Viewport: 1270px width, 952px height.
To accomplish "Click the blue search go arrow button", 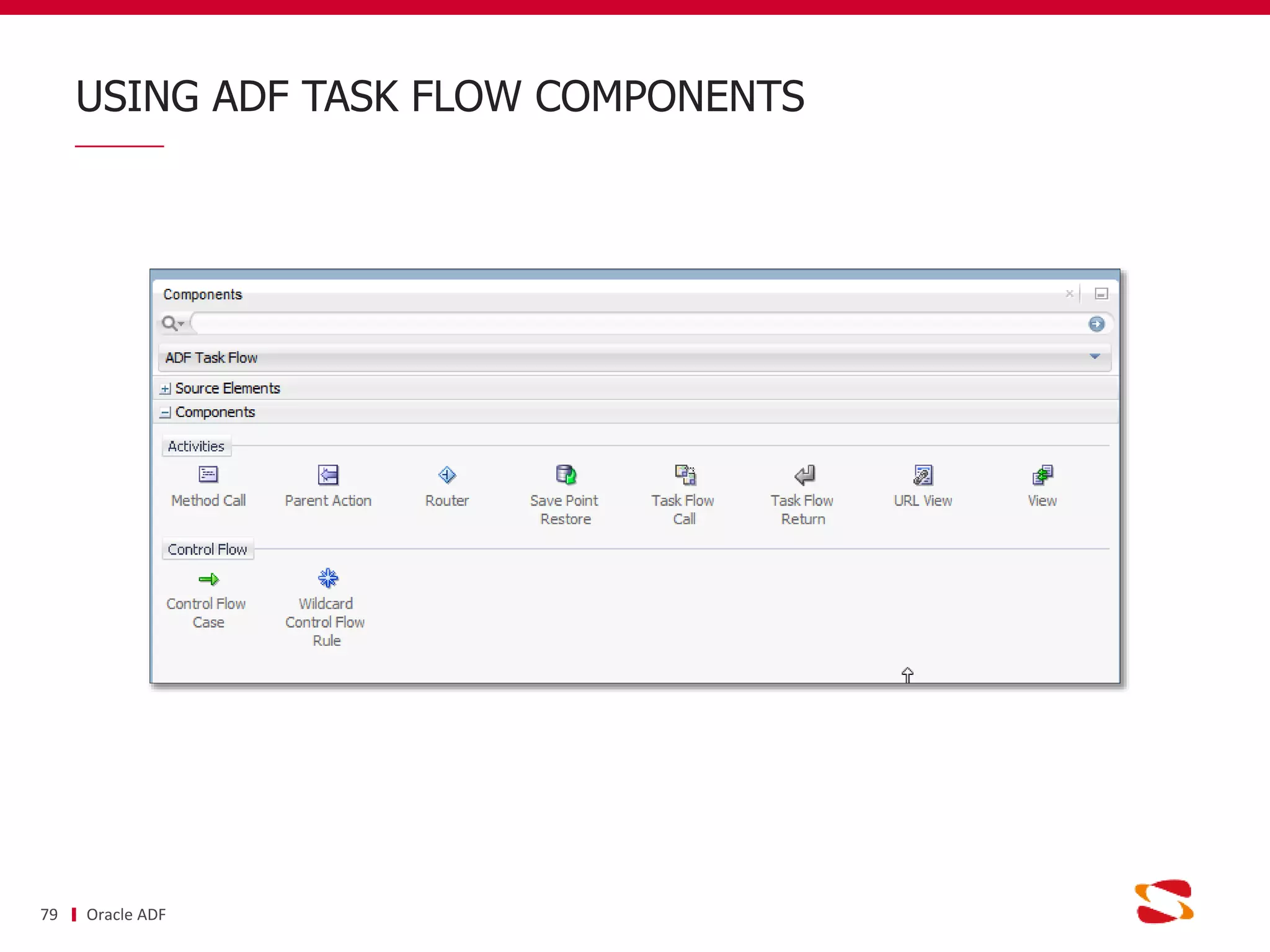I will click(1096, 324).
